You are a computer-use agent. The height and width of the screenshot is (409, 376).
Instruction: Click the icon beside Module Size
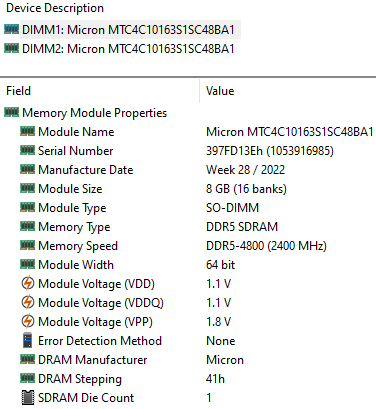27,188
